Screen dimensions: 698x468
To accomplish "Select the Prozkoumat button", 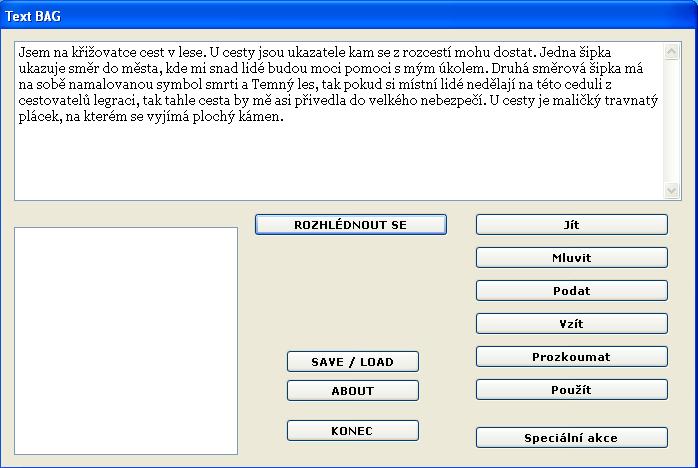I will (x=572, y=356).
